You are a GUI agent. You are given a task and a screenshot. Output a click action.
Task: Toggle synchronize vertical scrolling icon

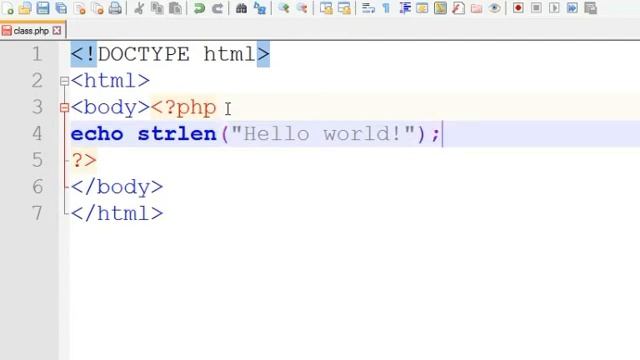[x=326, y=8]
